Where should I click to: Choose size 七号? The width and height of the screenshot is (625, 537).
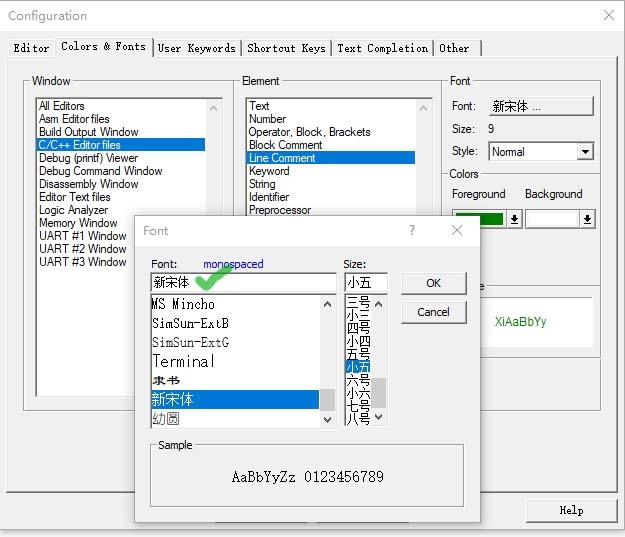pos(358,406)
